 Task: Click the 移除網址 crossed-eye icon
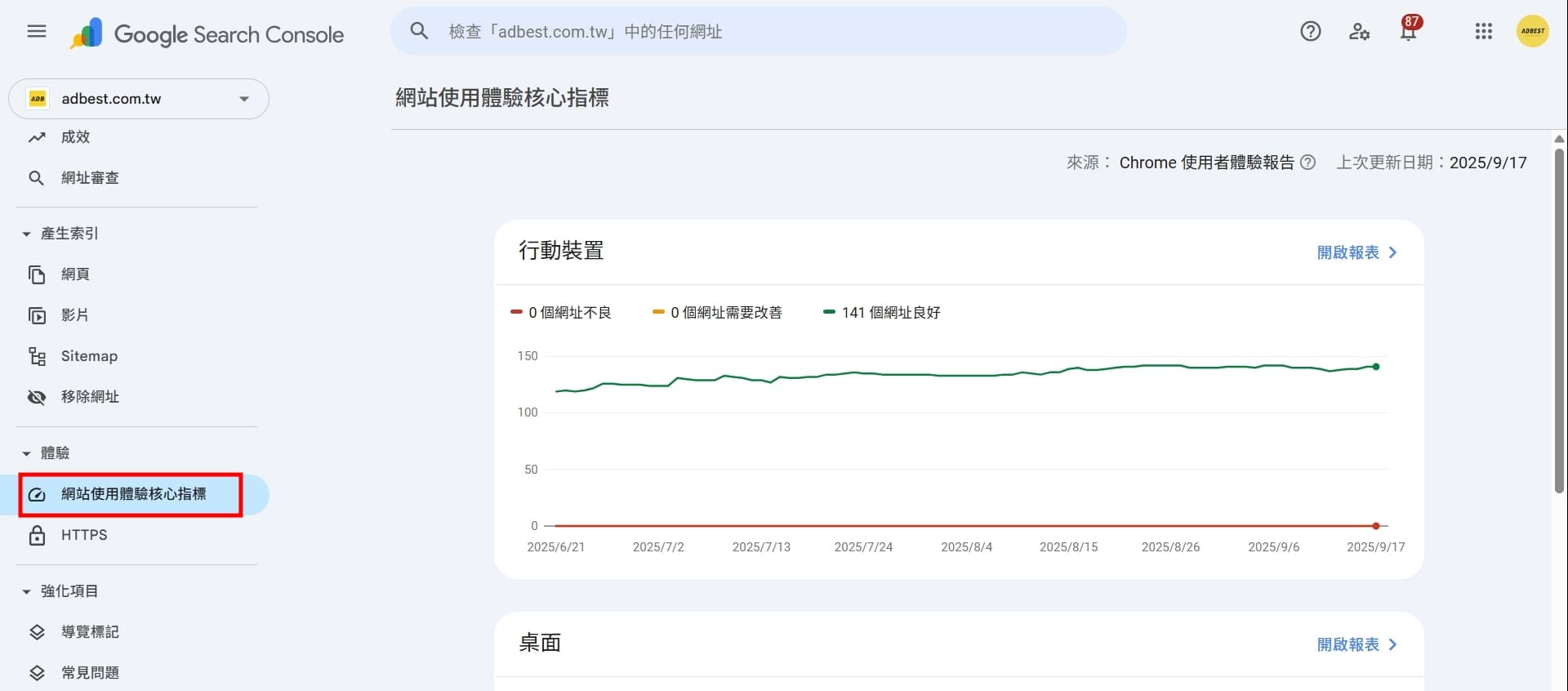coord(37,397)
